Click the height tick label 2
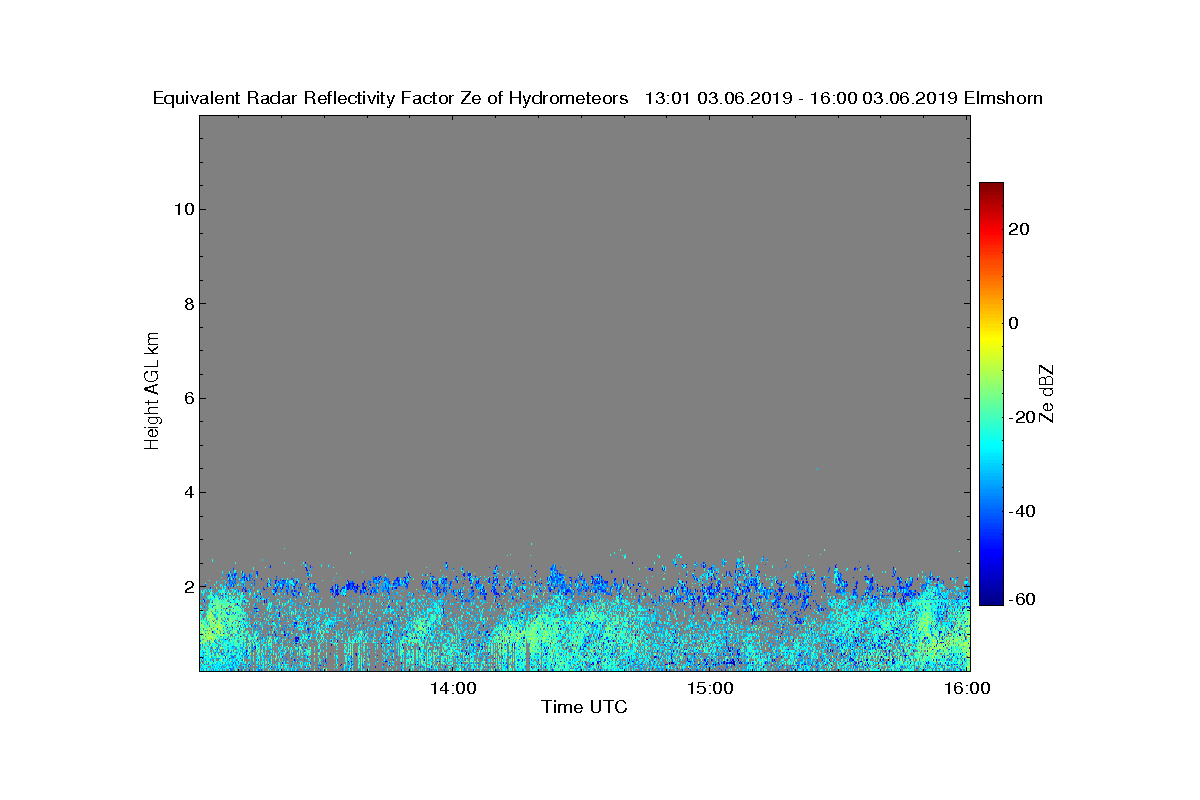This screenshot has height=800, width=1200. tap(187, 586)
